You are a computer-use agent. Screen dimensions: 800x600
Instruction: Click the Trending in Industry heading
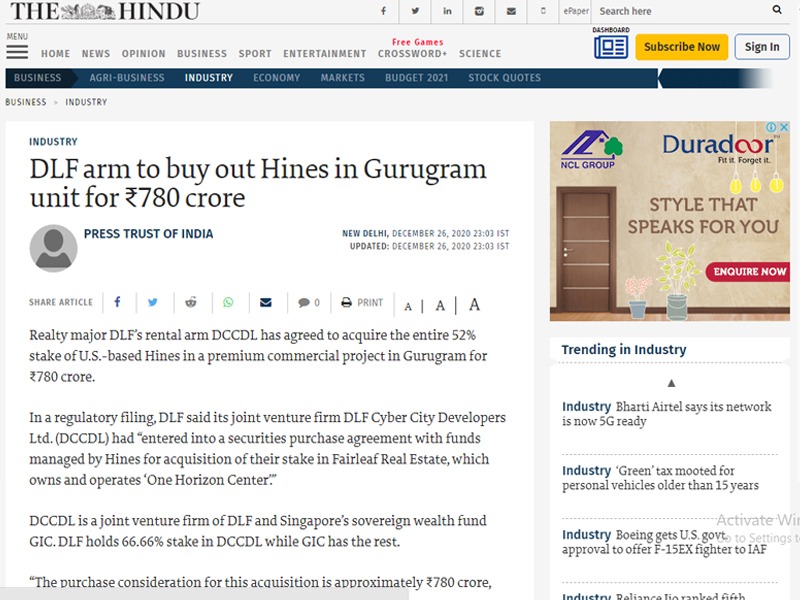point(624,349)
